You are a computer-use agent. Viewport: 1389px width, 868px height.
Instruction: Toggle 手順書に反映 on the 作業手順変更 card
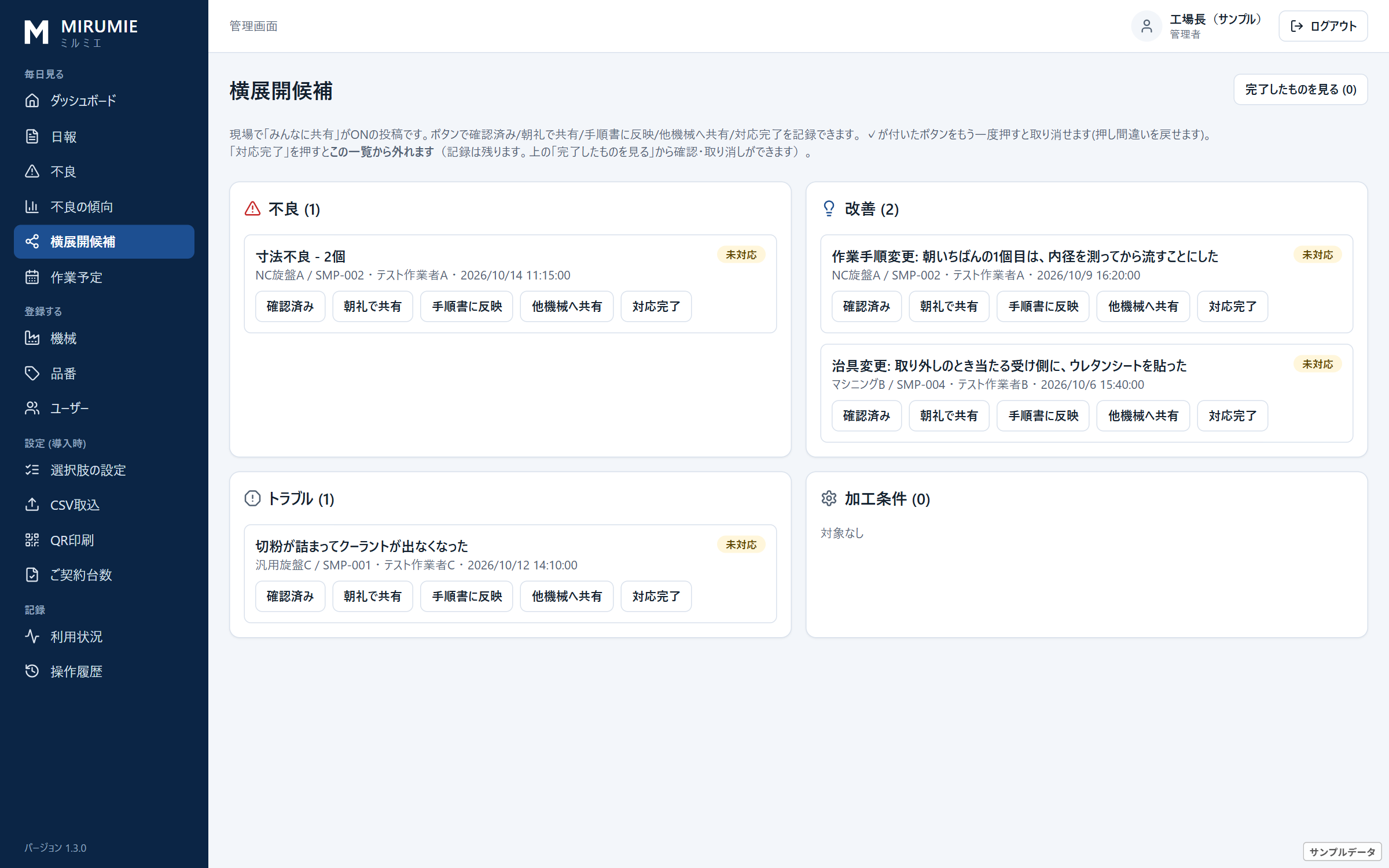pos(1043,306)
